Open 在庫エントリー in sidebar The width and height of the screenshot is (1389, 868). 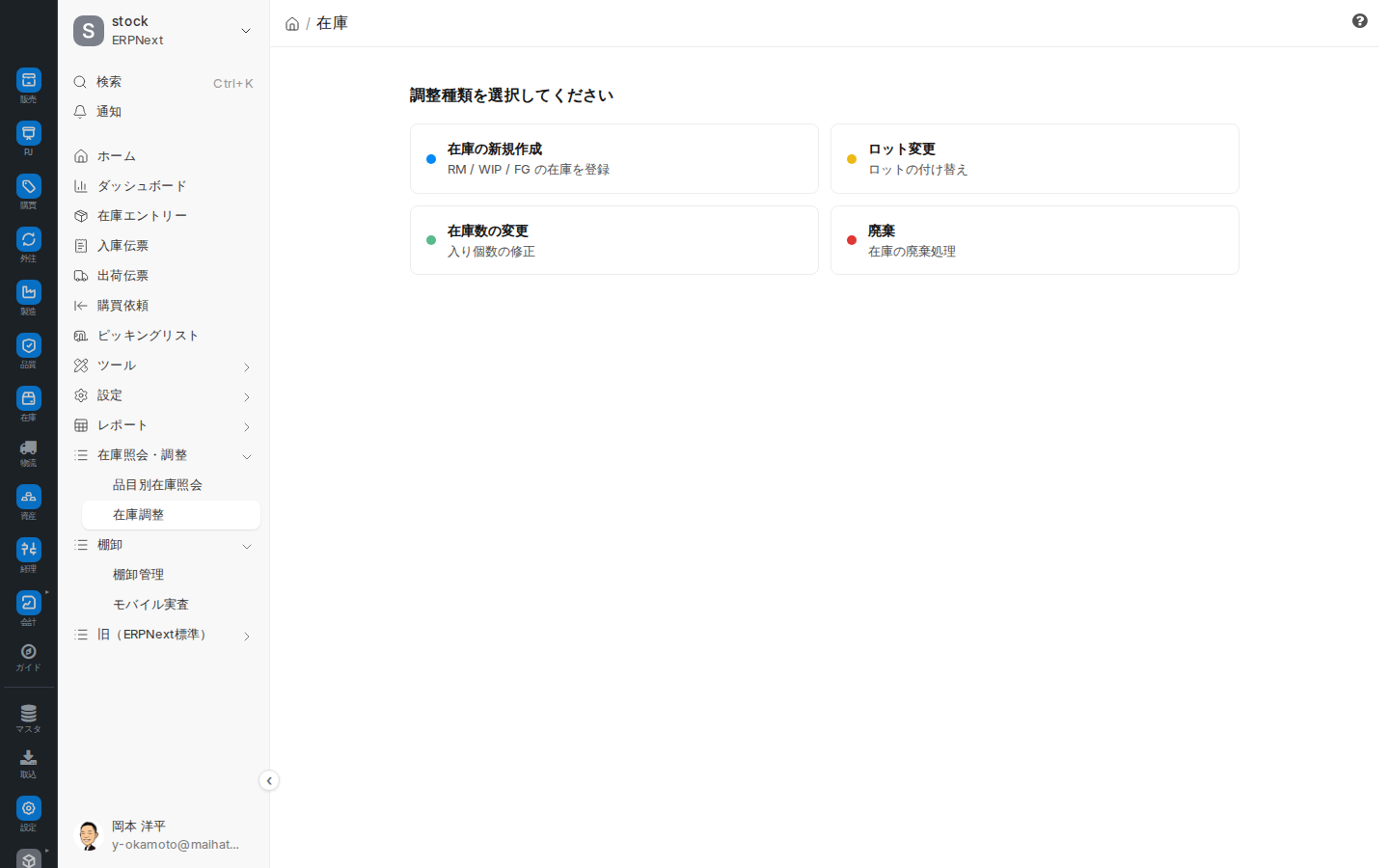[164, 216]
